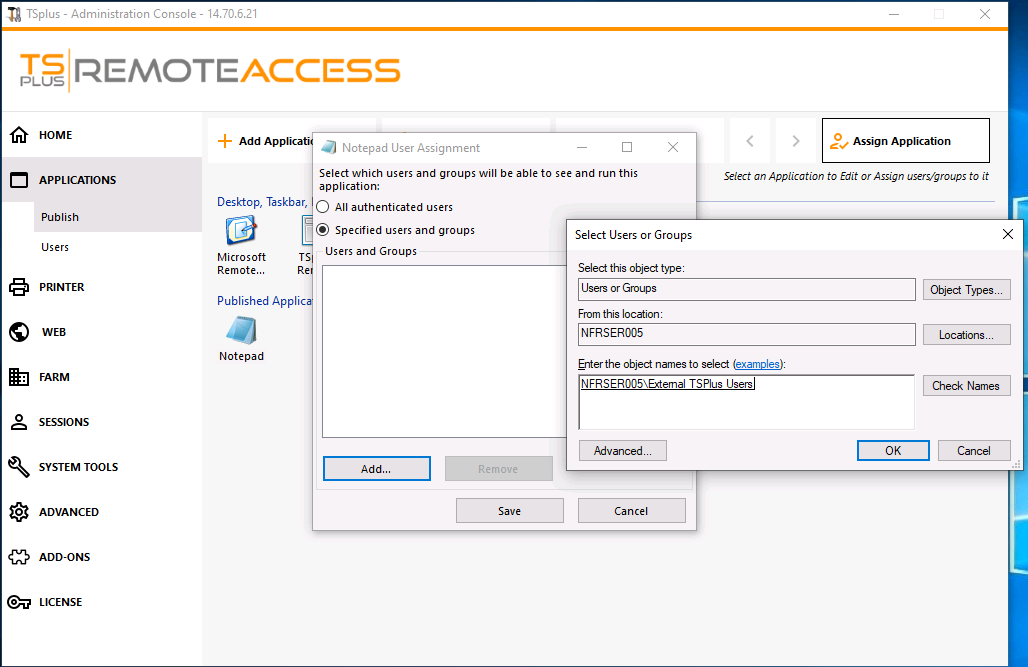The width and height of the screenshot is (1028, 667).
Task: Go to previous page arrow
Action: (750, 141)
